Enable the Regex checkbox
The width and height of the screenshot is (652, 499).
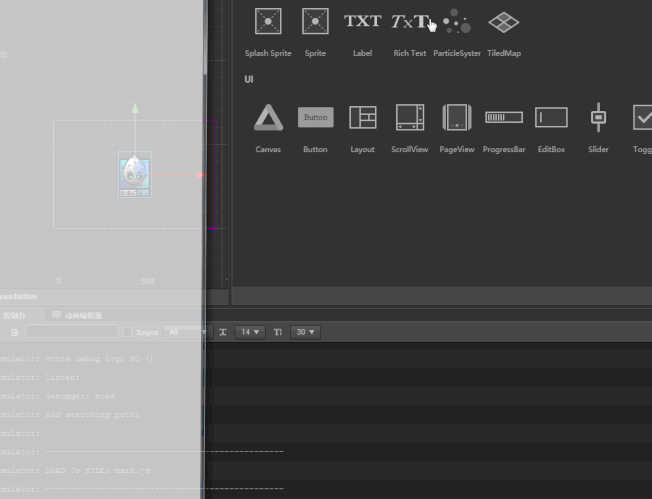click(128, 332)
